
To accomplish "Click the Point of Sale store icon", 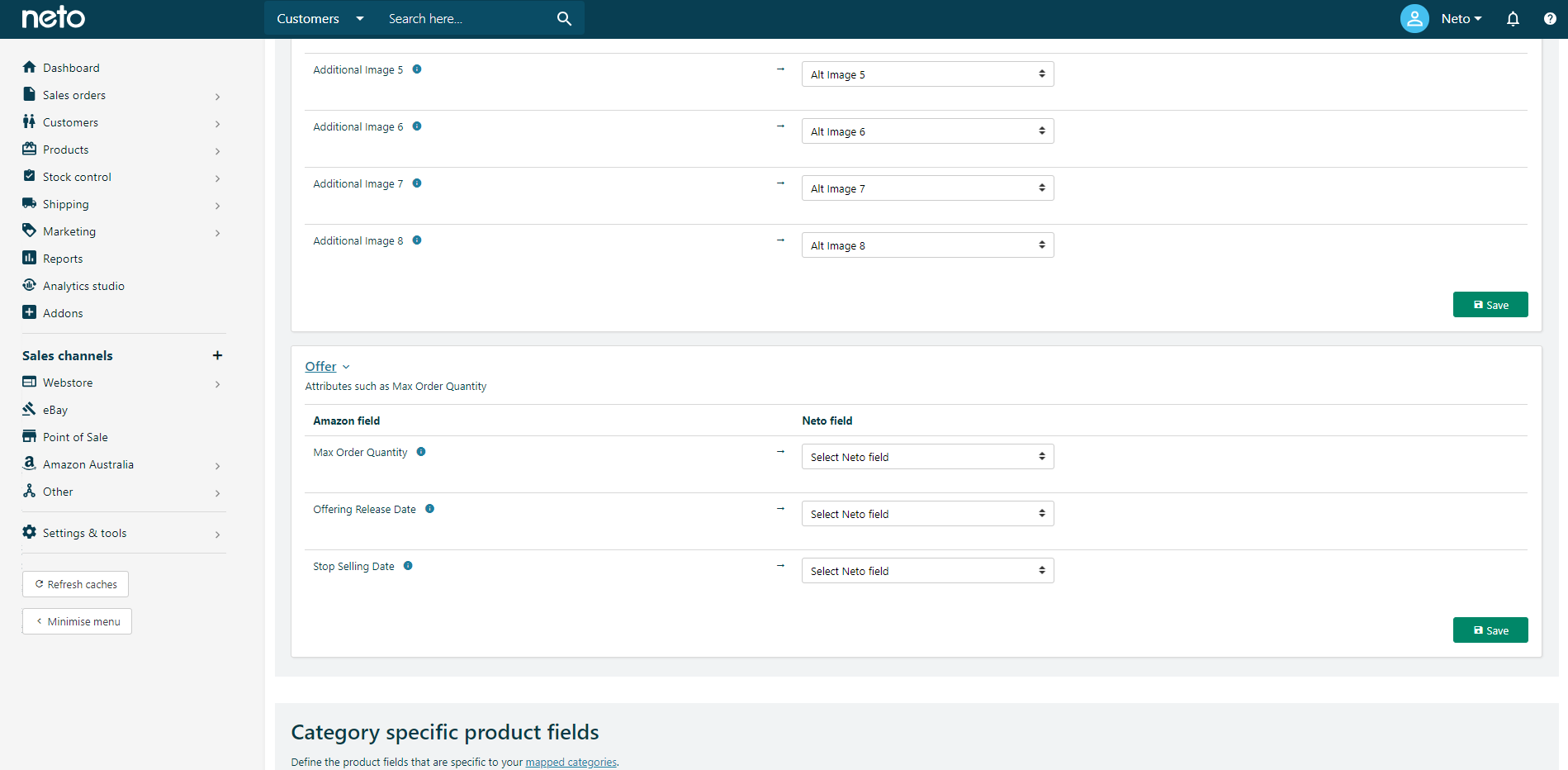I will click(x=30, y=436).
